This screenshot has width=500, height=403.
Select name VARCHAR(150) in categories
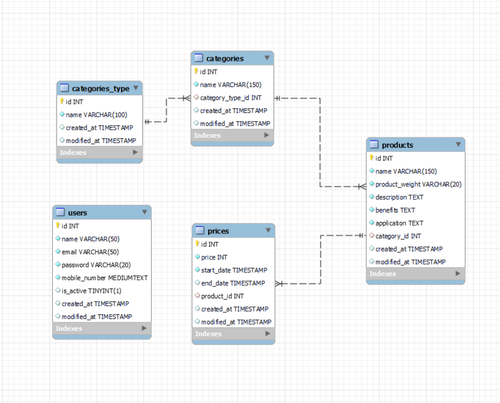click(232, 85)
